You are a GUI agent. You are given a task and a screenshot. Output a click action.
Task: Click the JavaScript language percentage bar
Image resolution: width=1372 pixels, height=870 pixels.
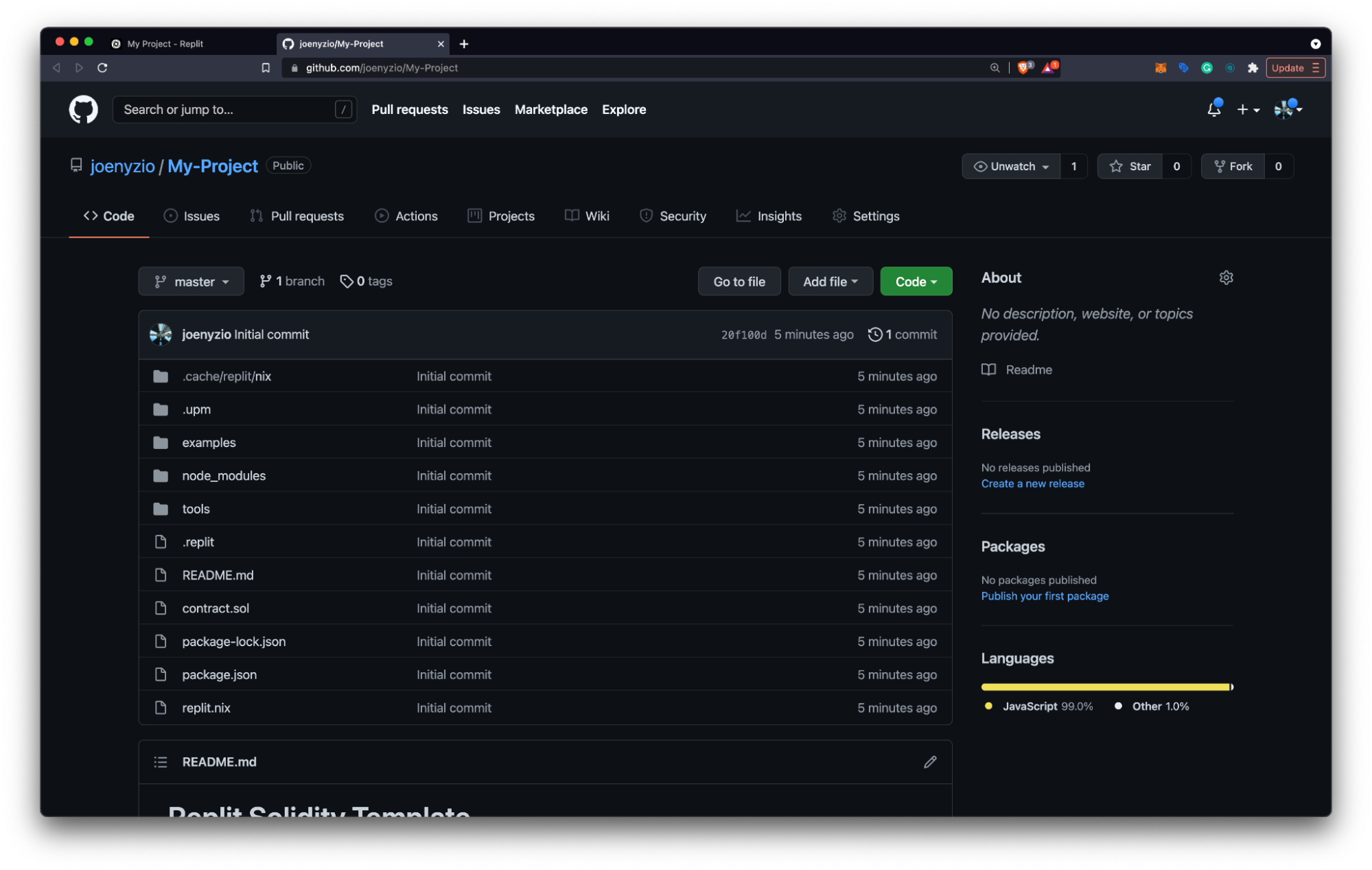(1100, 687)
